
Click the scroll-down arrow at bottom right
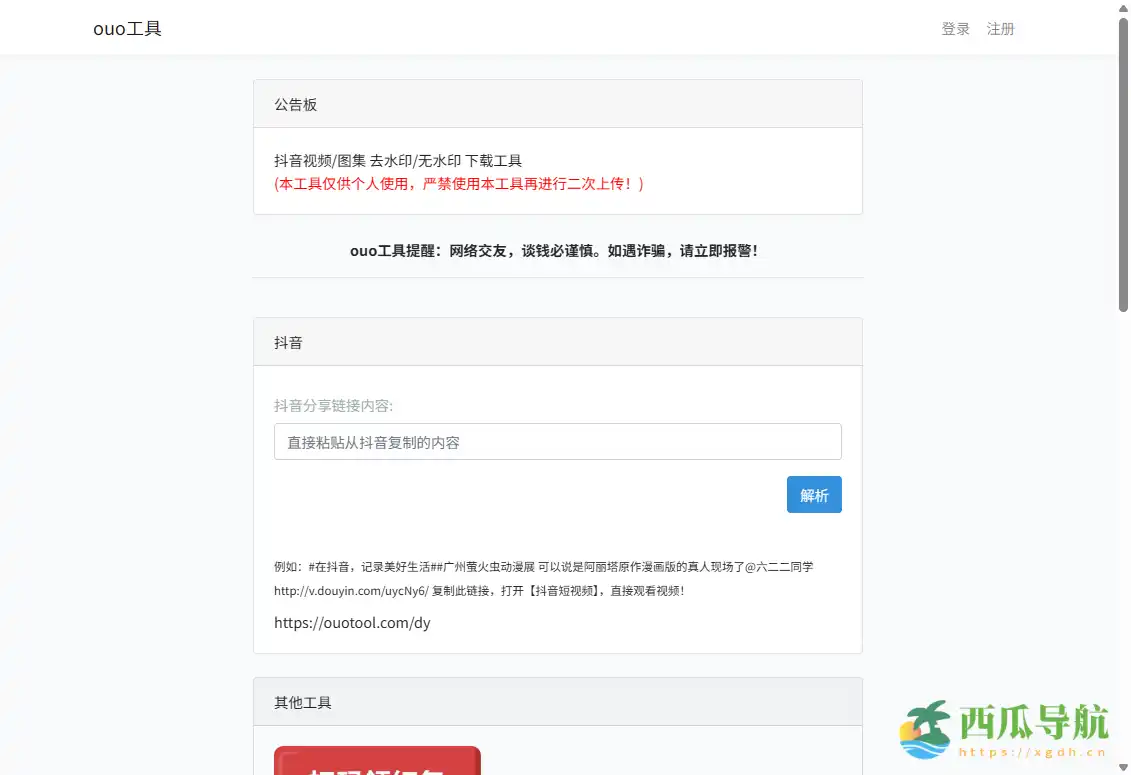[x=1122, y=765]
